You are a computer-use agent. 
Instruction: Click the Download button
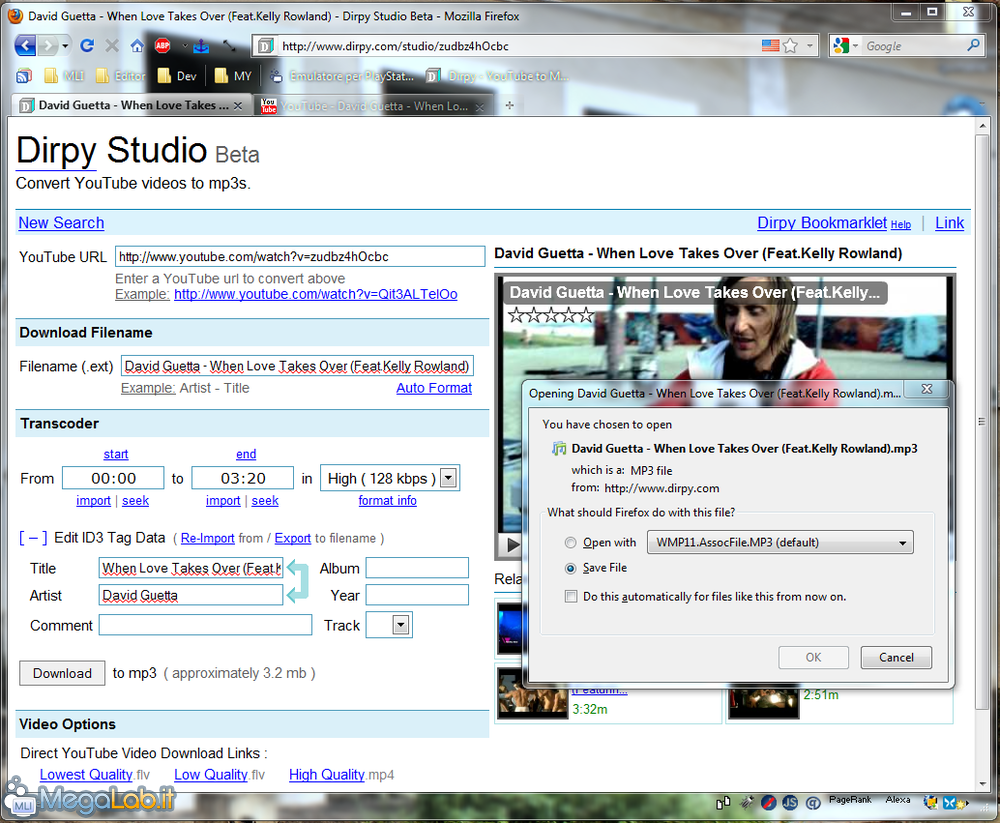click(x=62, y=674)
